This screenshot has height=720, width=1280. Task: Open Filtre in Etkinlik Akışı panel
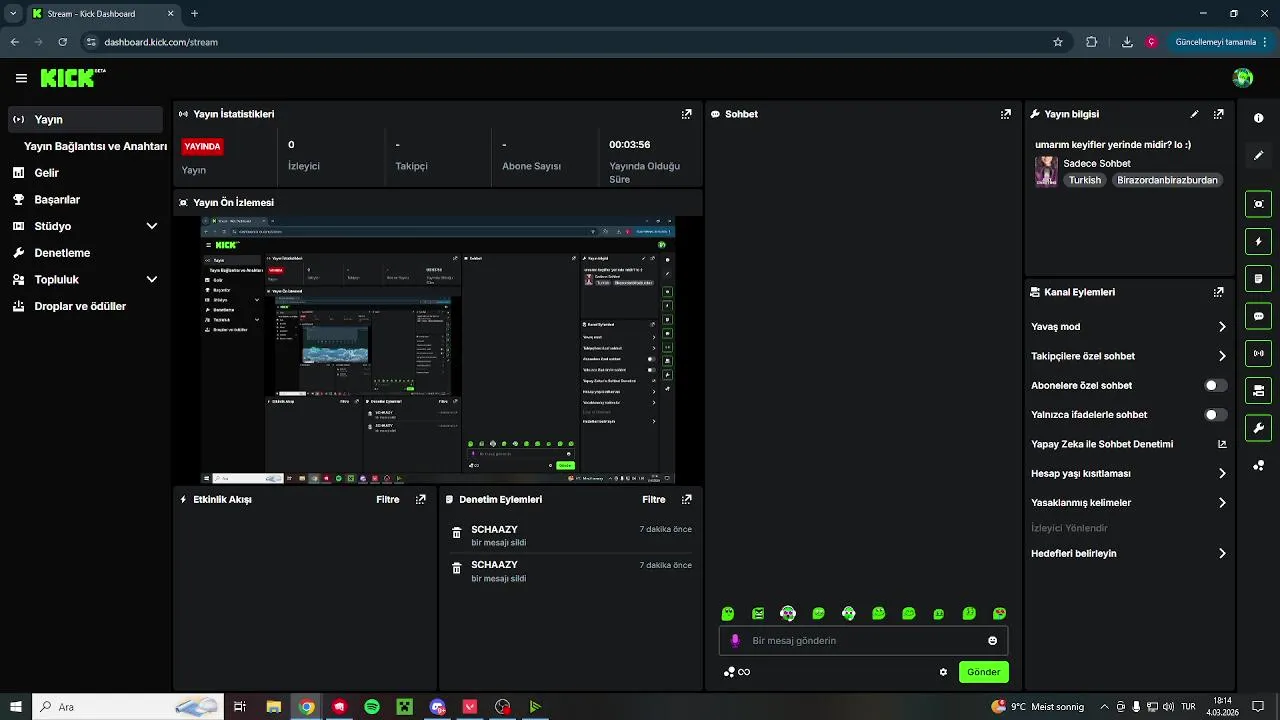pos(388,499)
